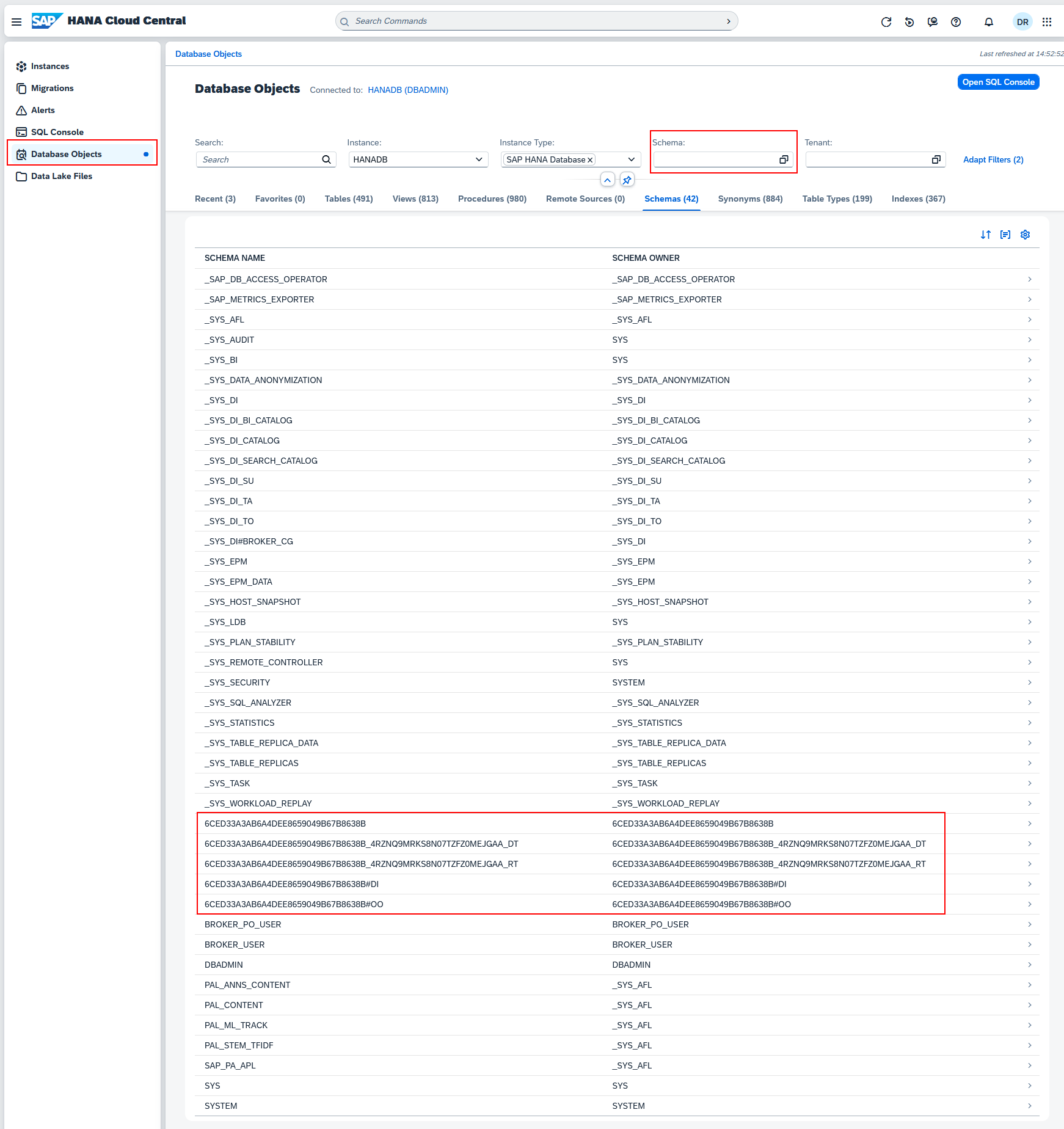Click the Database Objects breadcrumb link

click(208, 54)
